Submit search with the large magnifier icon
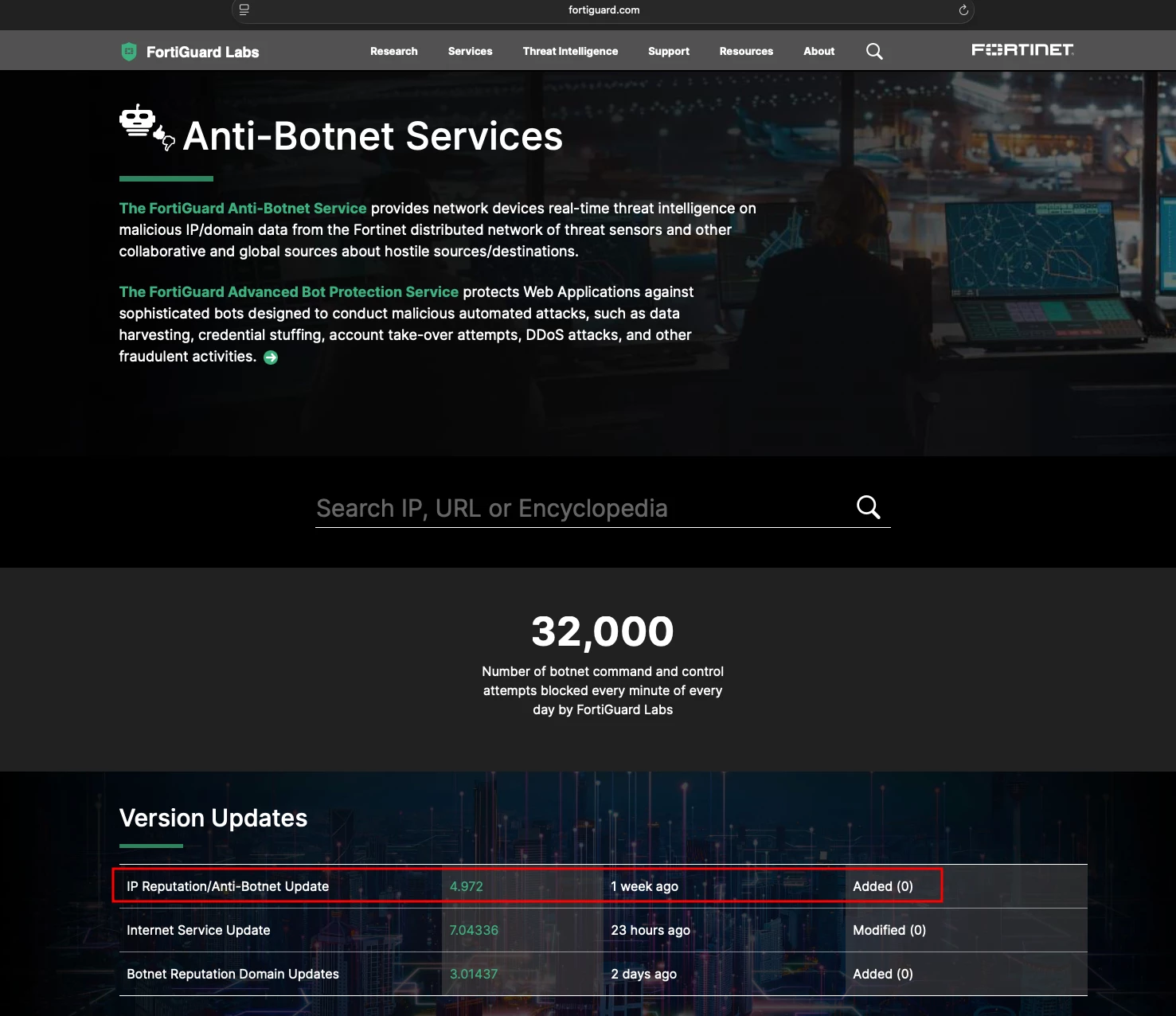1176x1016 pixels. (869, 507)
